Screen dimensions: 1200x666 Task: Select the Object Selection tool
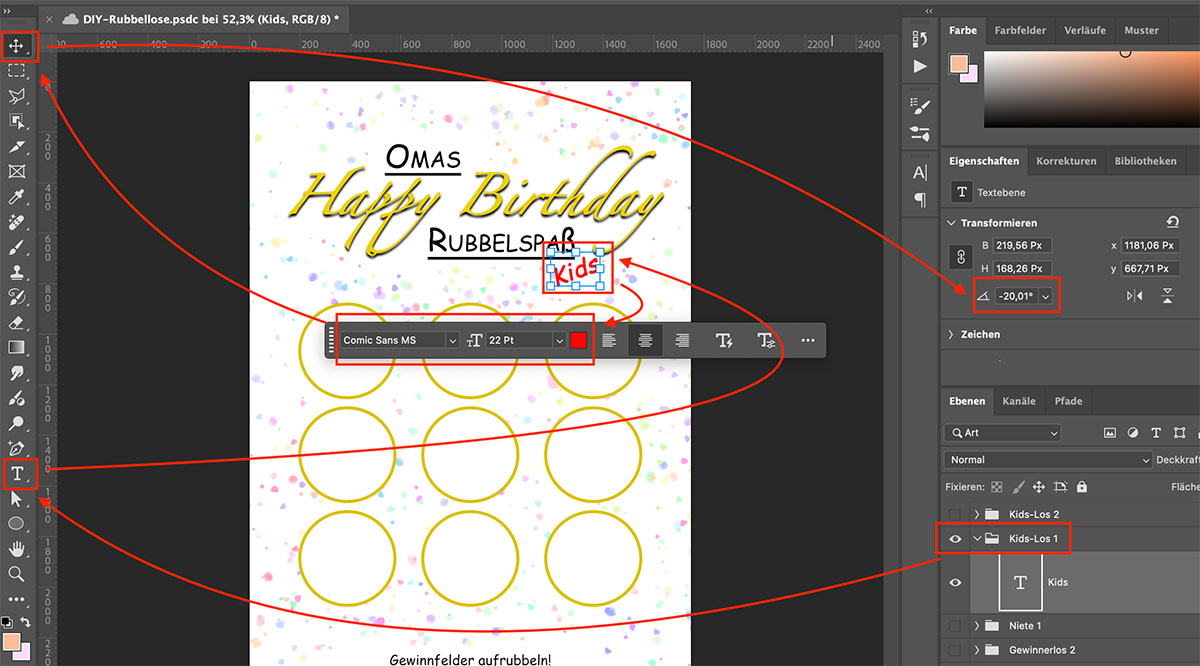coord(17,122)
